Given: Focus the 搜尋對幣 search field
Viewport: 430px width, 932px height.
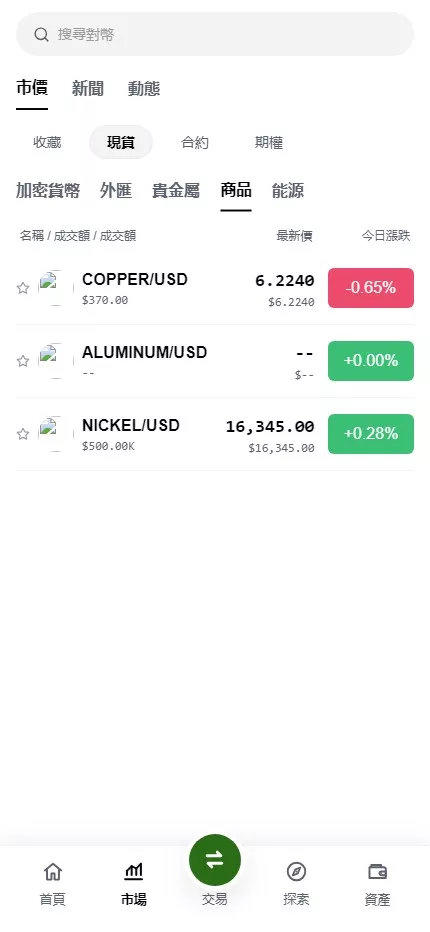Looking at the screenshot, I should point(215,34).
